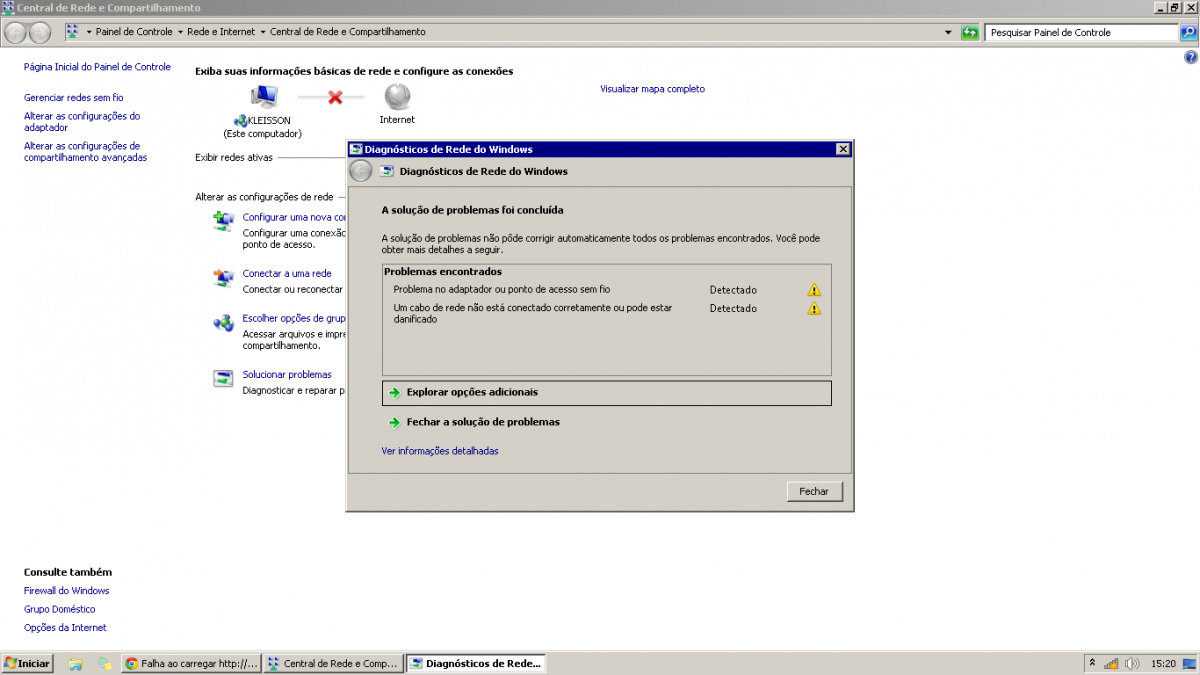Image resolution: width=1200 pixels, height=675 pixels.
Task: Click the blue help question mark icon
Action: pyautogui.click(x=1190, y=58)
